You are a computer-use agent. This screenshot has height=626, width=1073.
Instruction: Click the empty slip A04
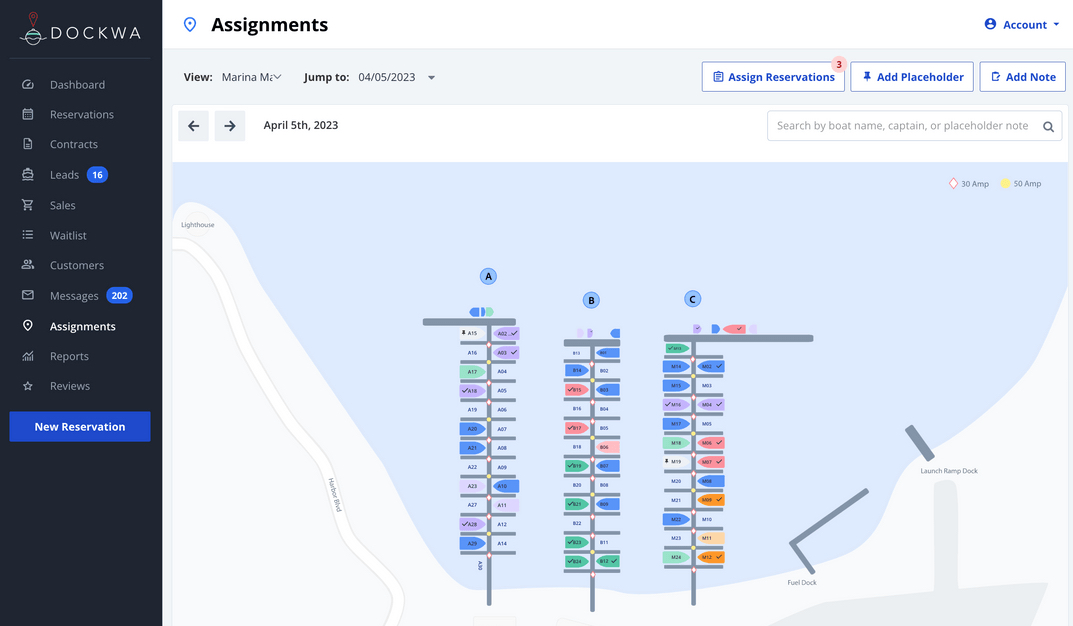[502, 371]
